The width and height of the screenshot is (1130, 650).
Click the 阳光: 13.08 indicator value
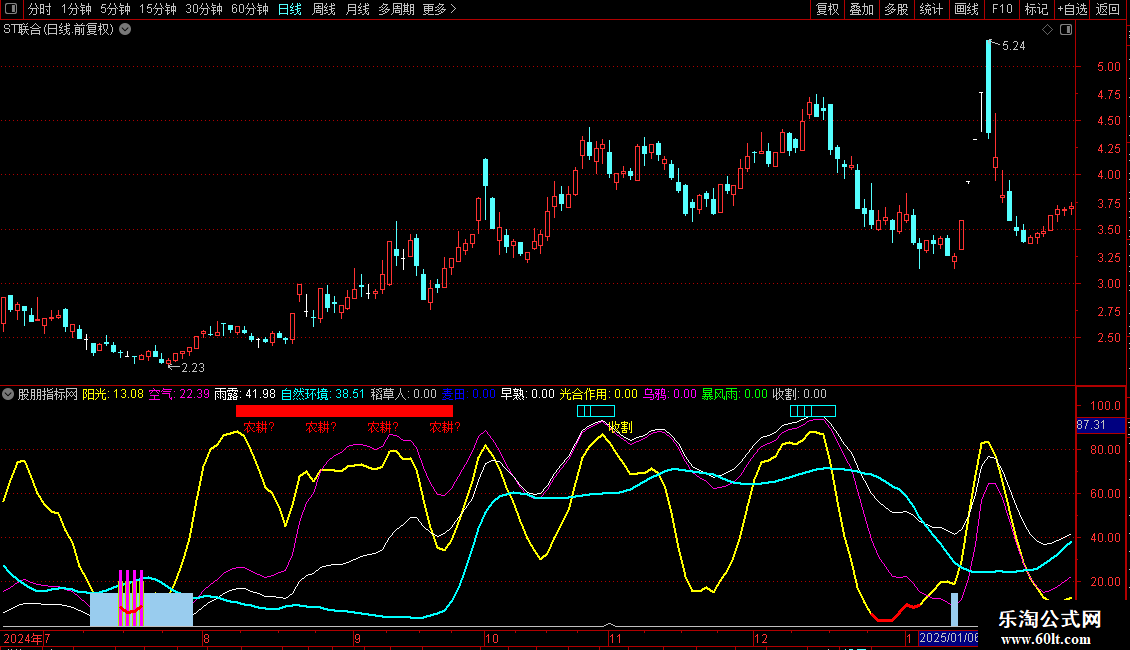(x=113, y=394)
